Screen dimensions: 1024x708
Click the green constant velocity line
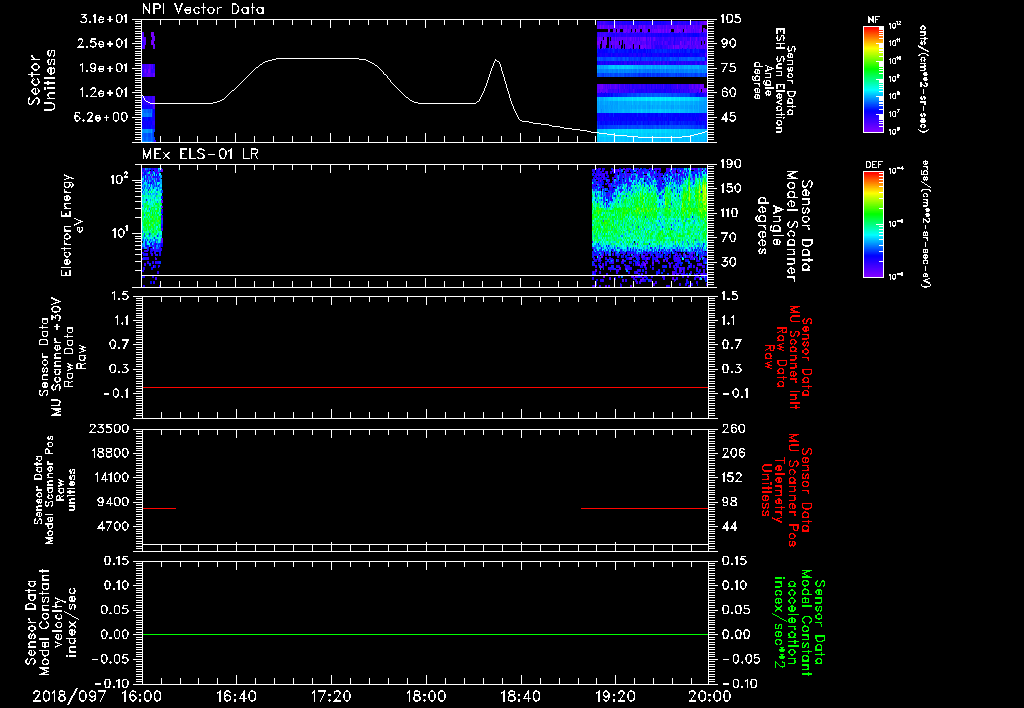424,634
